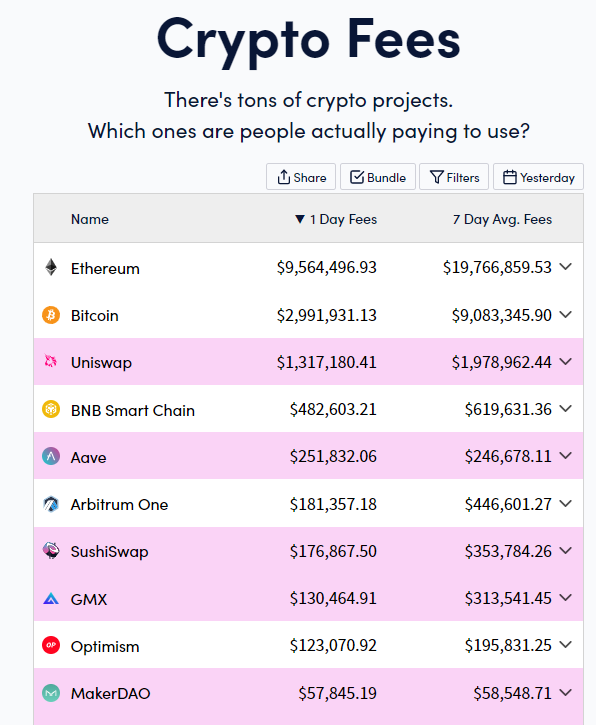Sort by 1 Day Fees column
This screenshot has height=725, width=596.
pos(336,219)
